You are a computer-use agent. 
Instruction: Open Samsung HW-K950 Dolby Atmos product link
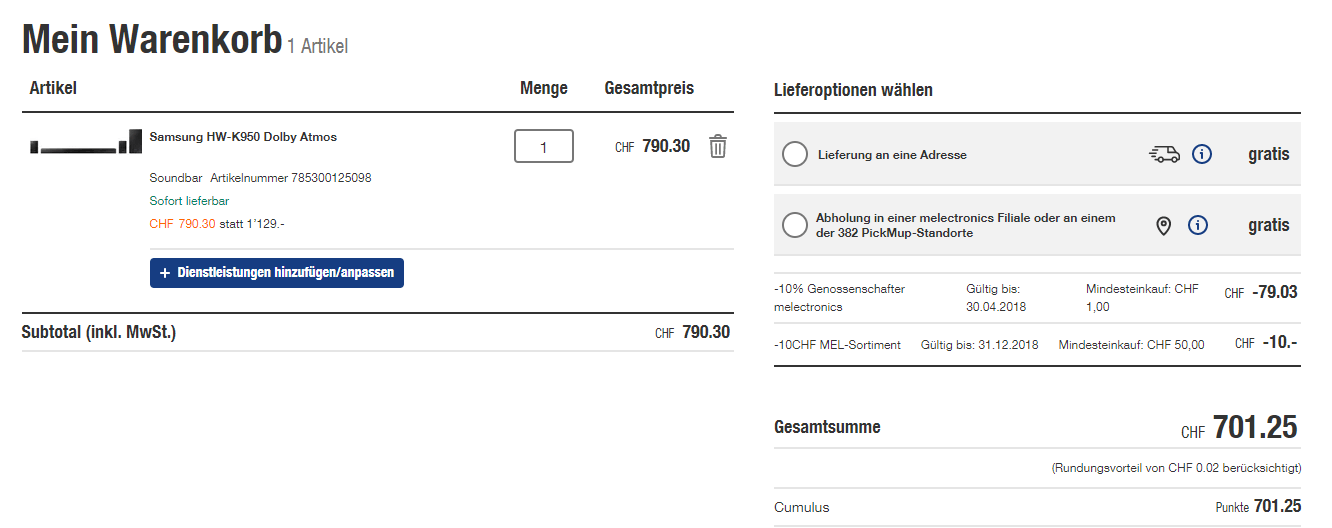point(243,137)
